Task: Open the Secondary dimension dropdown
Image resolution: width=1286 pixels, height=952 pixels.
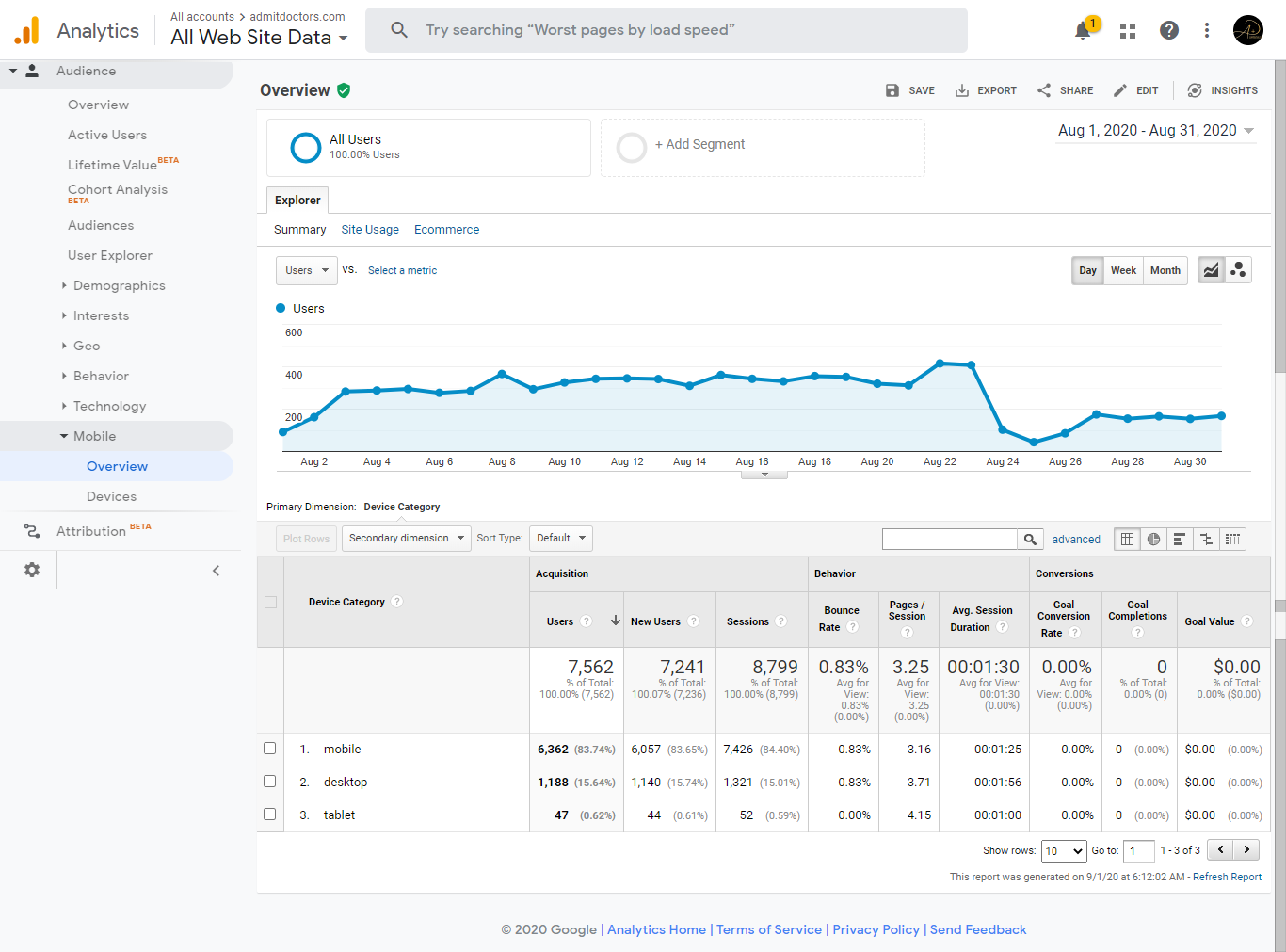Action: pyautogui.click(x=407, y=539)
